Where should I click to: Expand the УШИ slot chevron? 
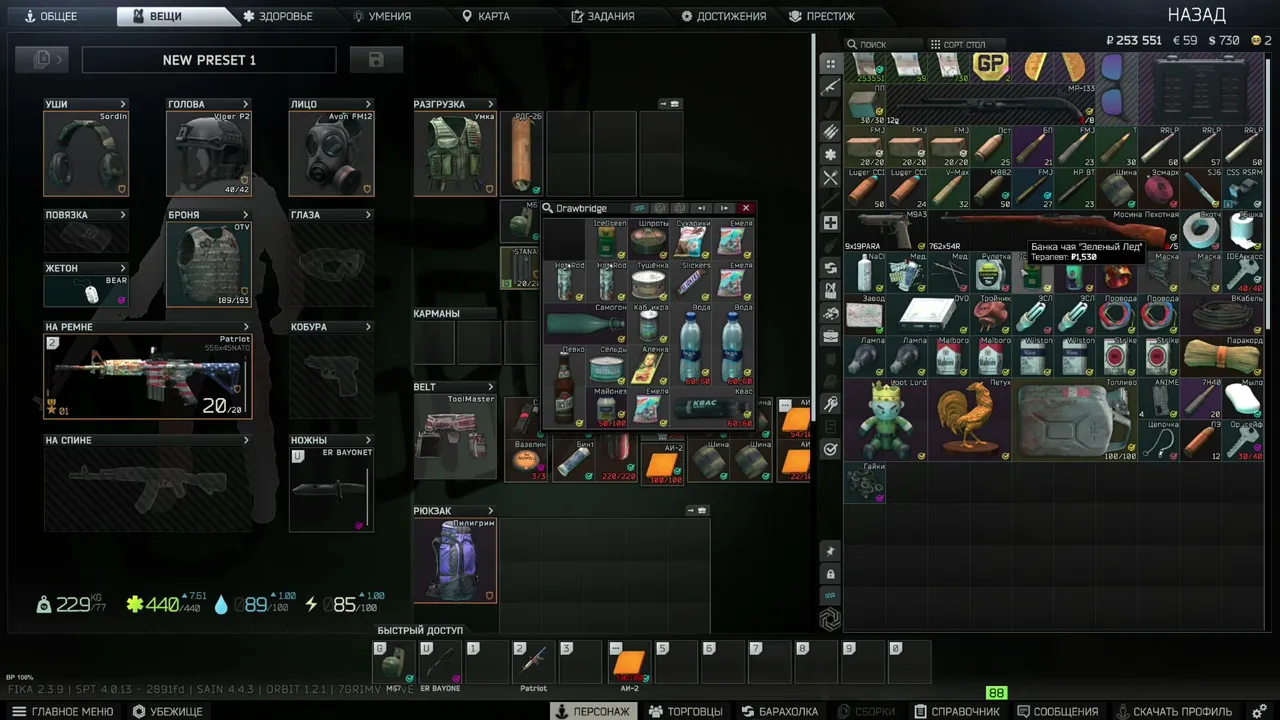pos(123,104)
